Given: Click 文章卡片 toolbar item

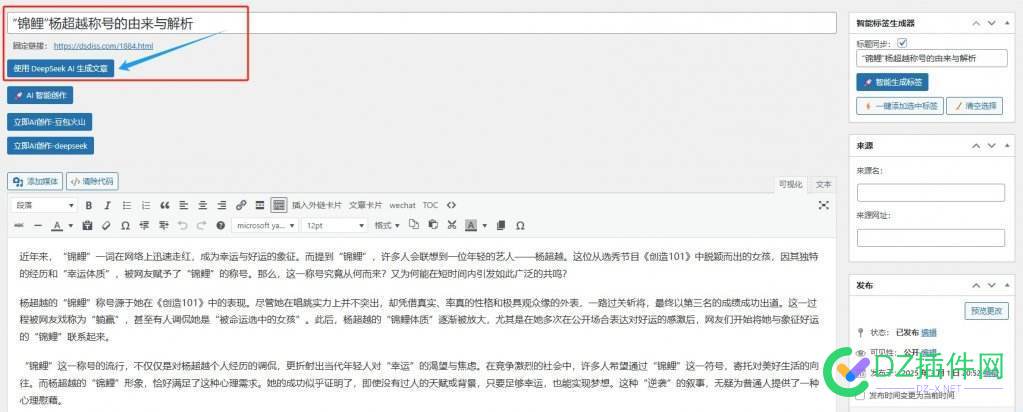Looking at the screenshot, I should pyautogui.click(x=365, y=205).
